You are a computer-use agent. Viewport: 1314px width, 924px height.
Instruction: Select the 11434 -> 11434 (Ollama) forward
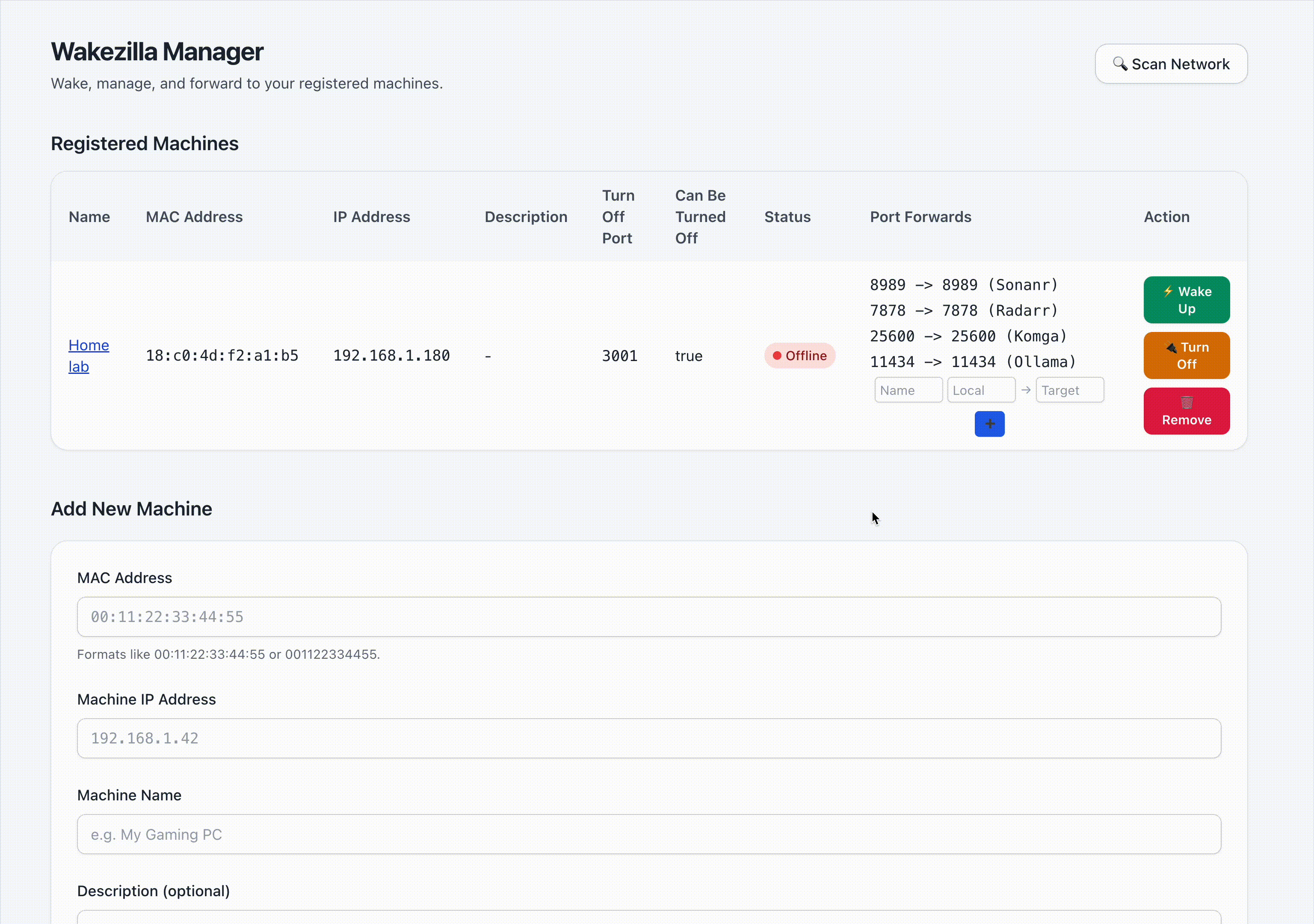point(973,362)
